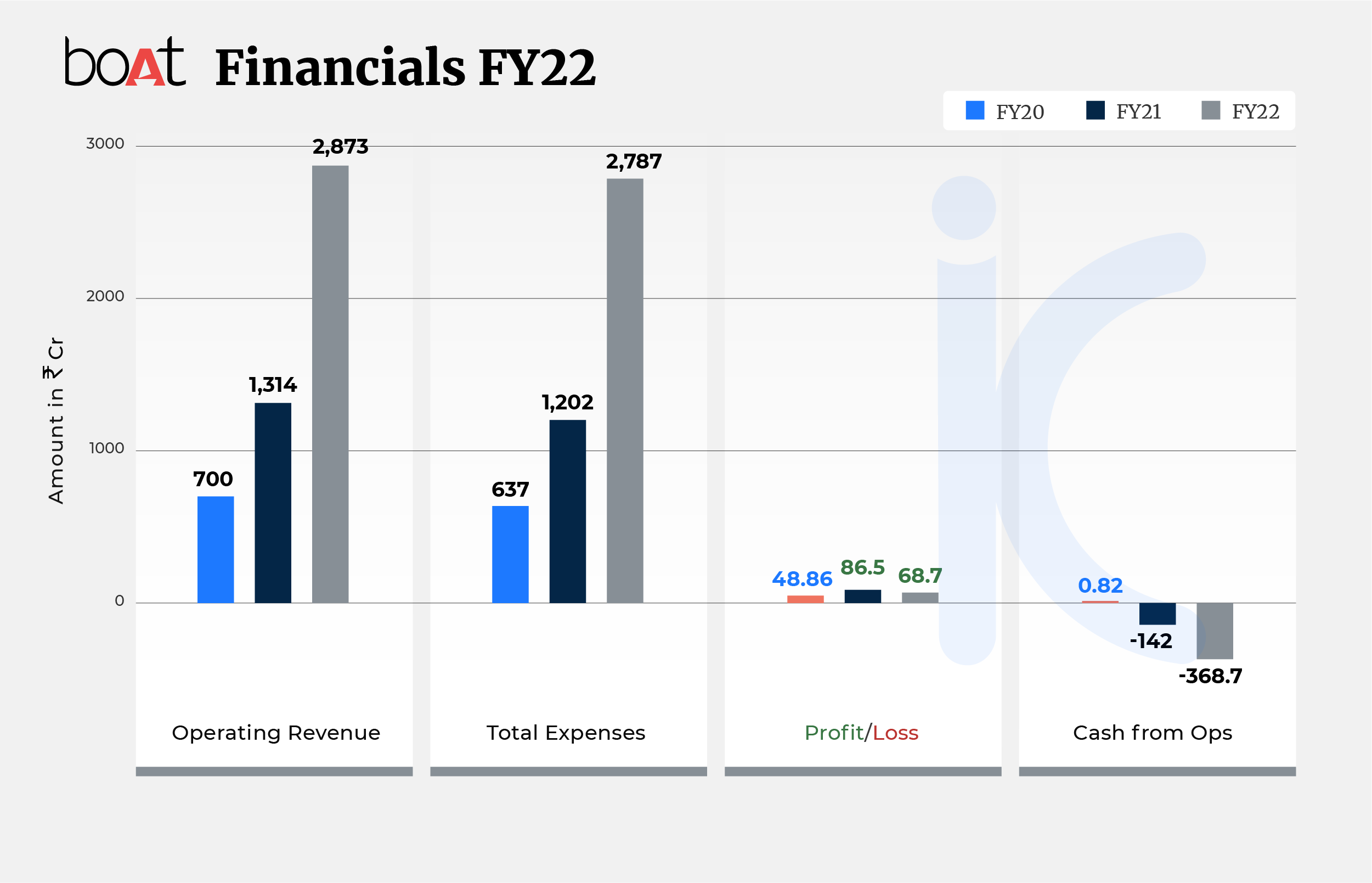
Task: Click the Total Expenses category label
Action: 566,733
